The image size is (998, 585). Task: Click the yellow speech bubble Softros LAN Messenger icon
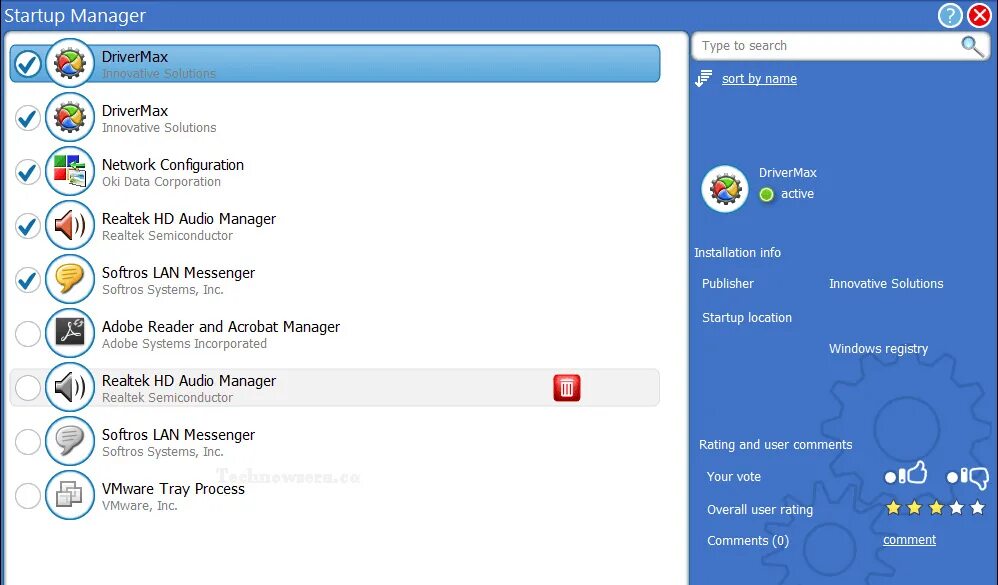point(70,279)
